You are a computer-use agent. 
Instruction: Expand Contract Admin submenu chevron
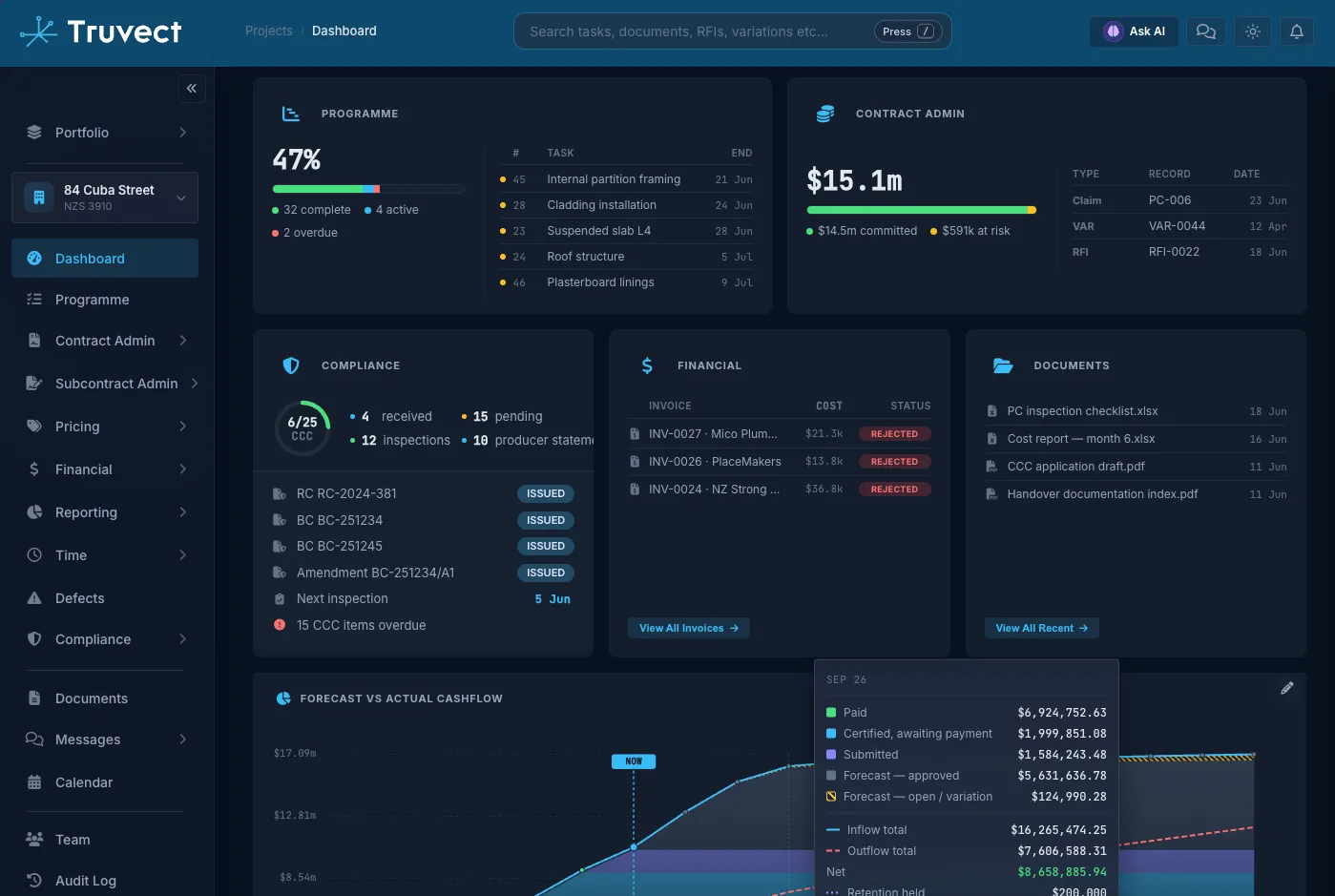[x=182, y=341]
